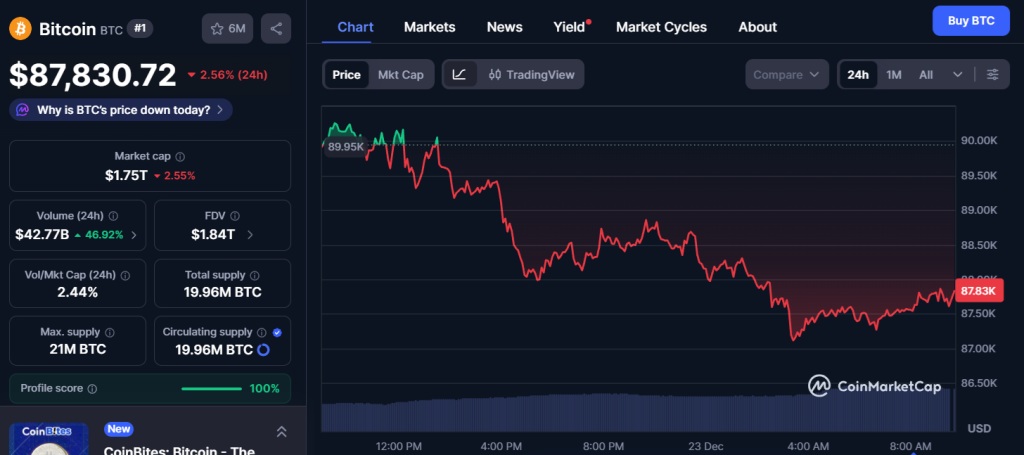The image size is (1024, 455).
Task: Open the CoinBites: Bitcoin article link
Action: [x=178, y=450]
